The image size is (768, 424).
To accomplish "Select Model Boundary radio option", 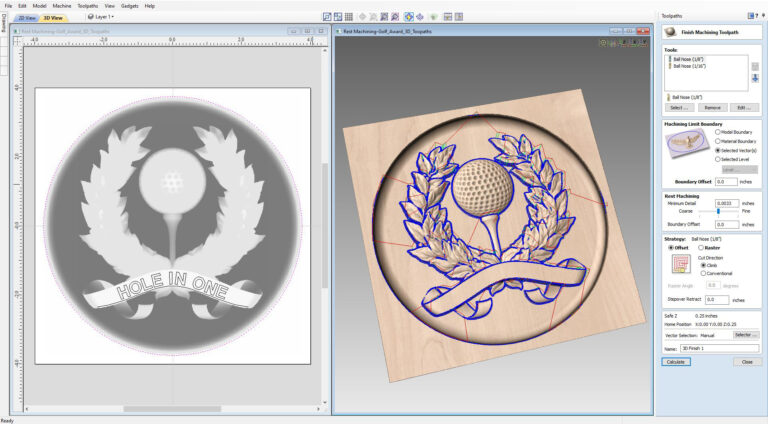I will tap(718, 132).
